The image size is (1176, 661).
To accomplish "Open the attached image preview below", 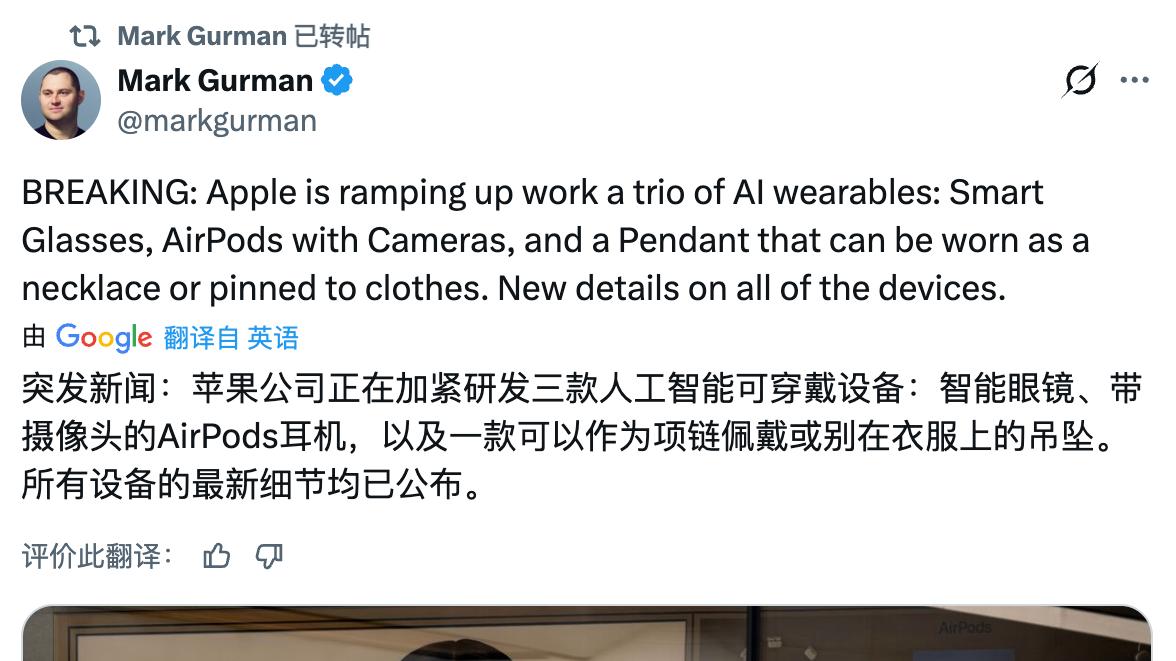I will (x=586, y=632).
